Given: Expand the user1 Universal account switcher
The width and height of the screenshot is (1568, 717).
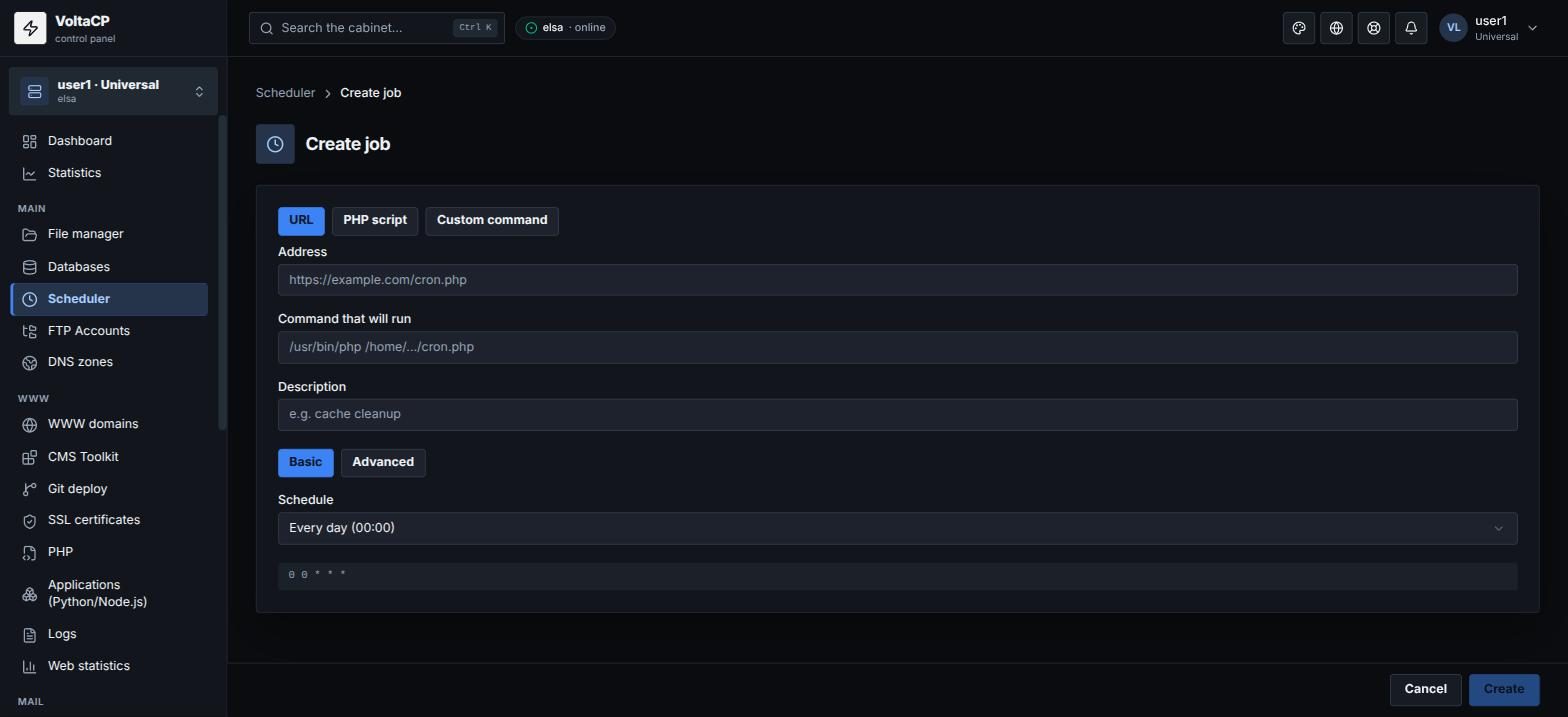Looking at the screenshot, I should point(113,91).
